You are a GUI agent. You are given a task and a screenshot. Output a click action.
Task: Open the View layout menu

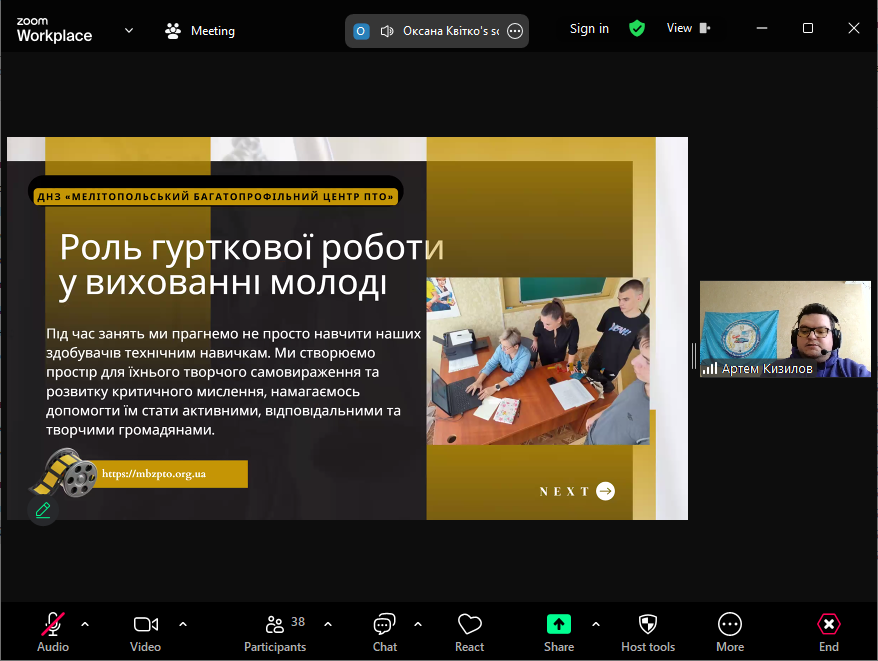click(x=688, y=28)
